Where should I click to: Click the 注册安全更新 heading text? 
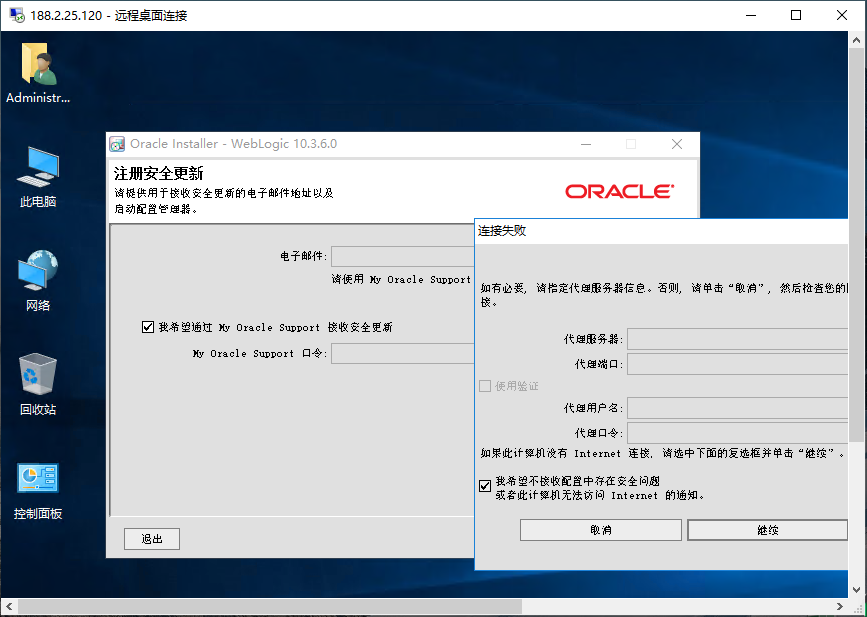point(159,174)
